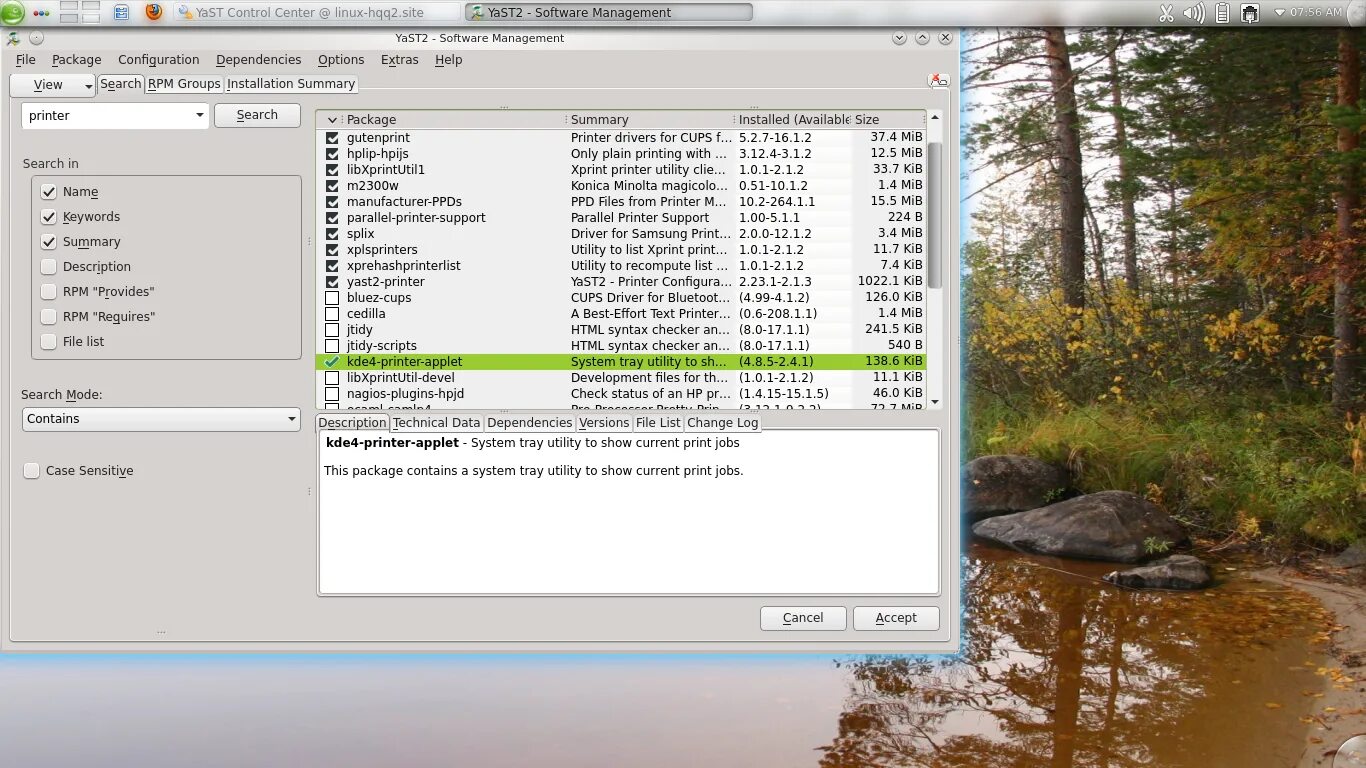Toggle status checkbox for gutenprint
This screenshot has height=768, width=1366.
[x=332, y=138]
